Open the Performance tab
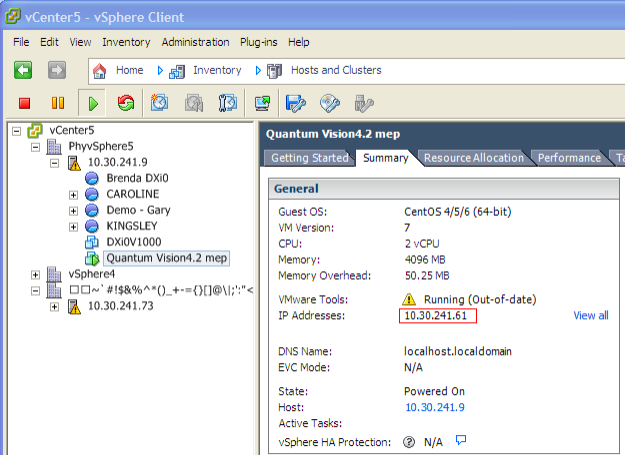Image resolution: width=625 pixels, height=455 pixels. [x=569, y=158]
